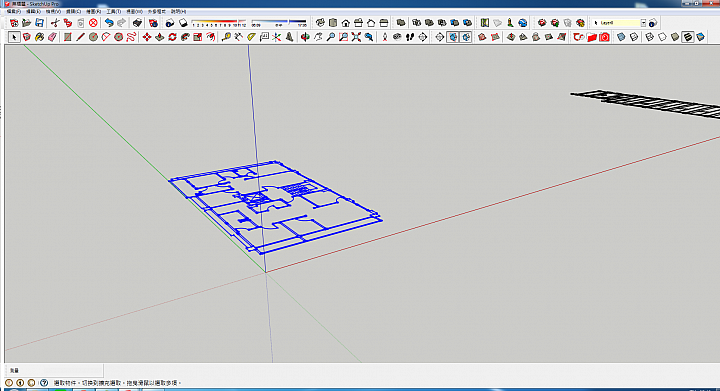Open the View menu
The image size is (720, 391).
tap(53, 11)
